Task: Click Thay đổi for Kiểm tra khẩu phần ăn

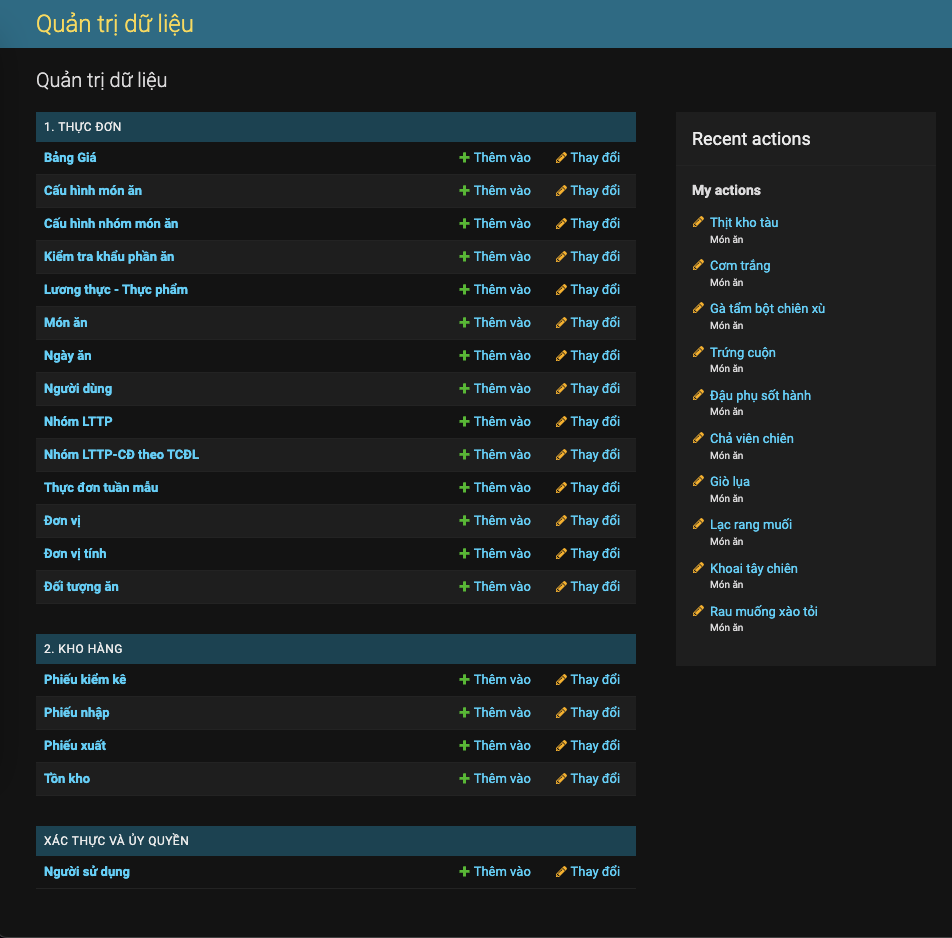Action: tap(588, 256)
